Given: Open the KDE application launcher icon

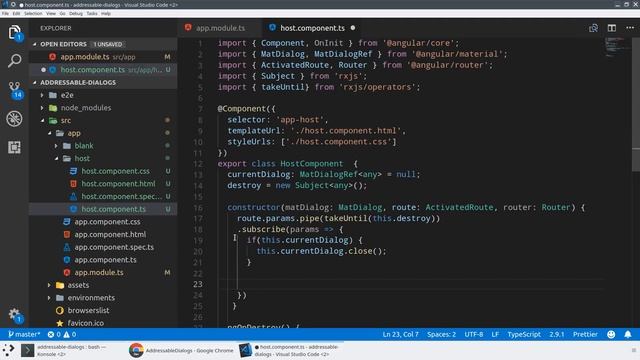Looking at the screenshot, I should (x=8, y=350).
